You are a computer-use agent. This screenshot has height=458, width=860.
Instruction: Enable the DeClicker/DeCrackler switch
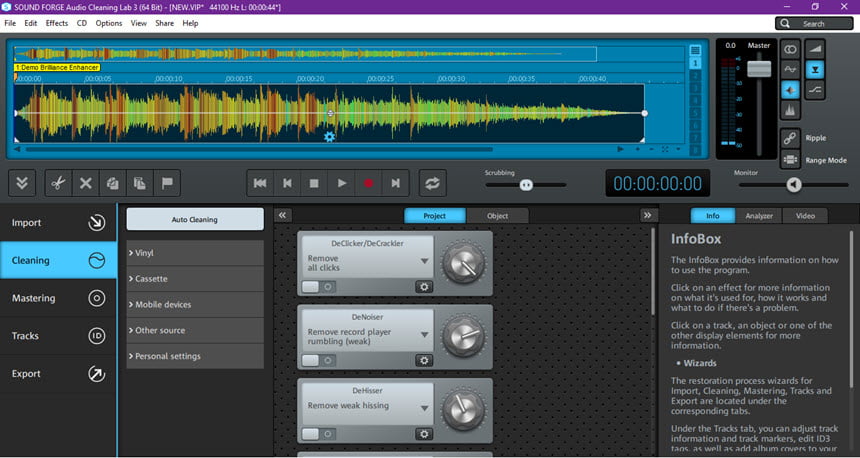click(x=319, y=287)
